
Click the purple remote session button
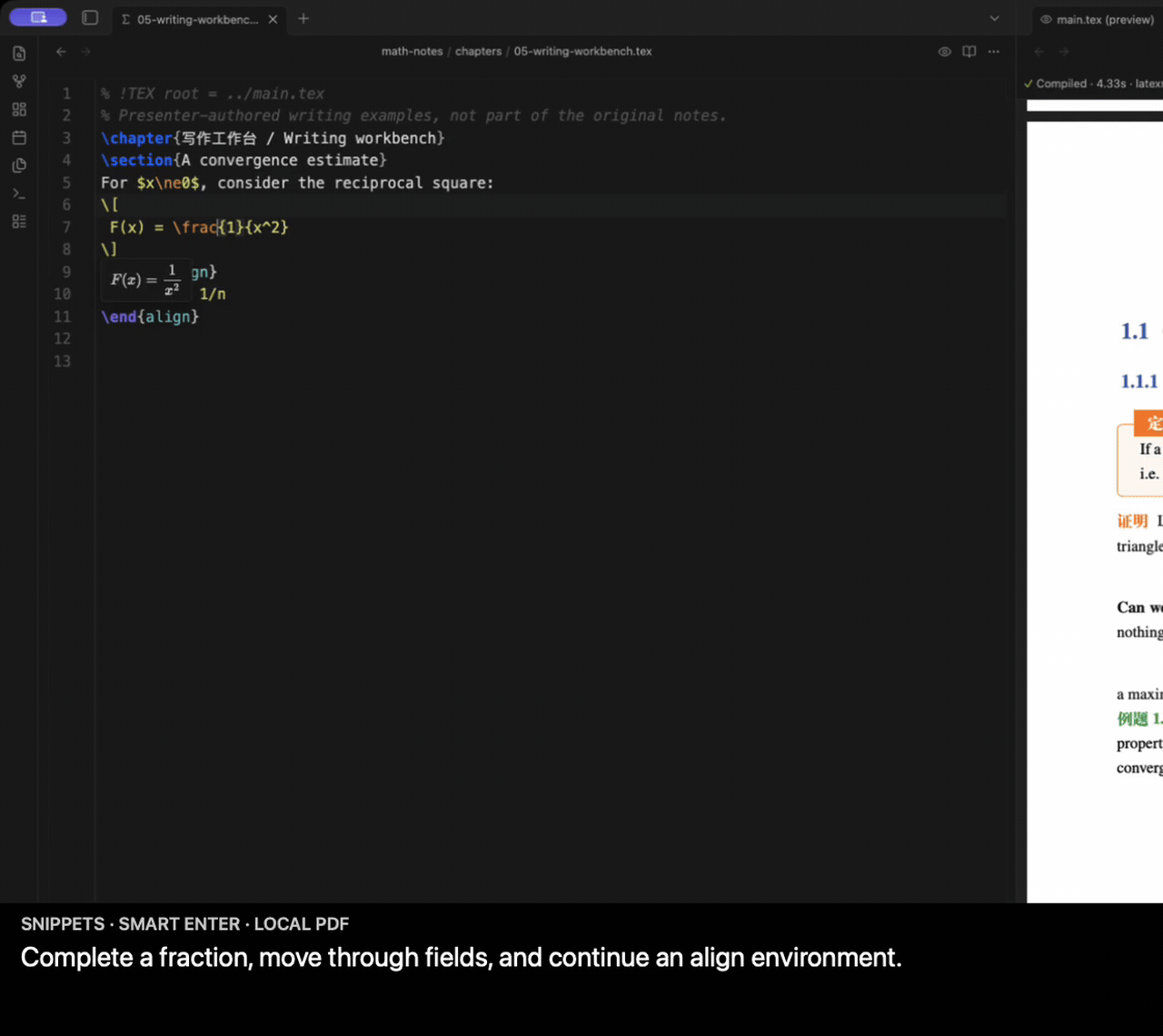coord(38,17)
